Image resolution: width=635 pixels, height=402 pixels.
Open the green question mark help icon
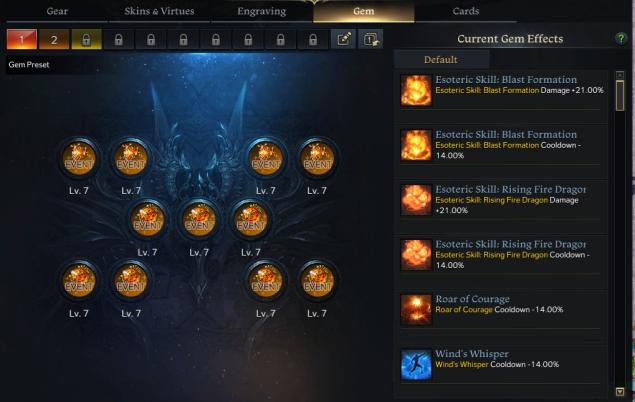tap(620, 38)
